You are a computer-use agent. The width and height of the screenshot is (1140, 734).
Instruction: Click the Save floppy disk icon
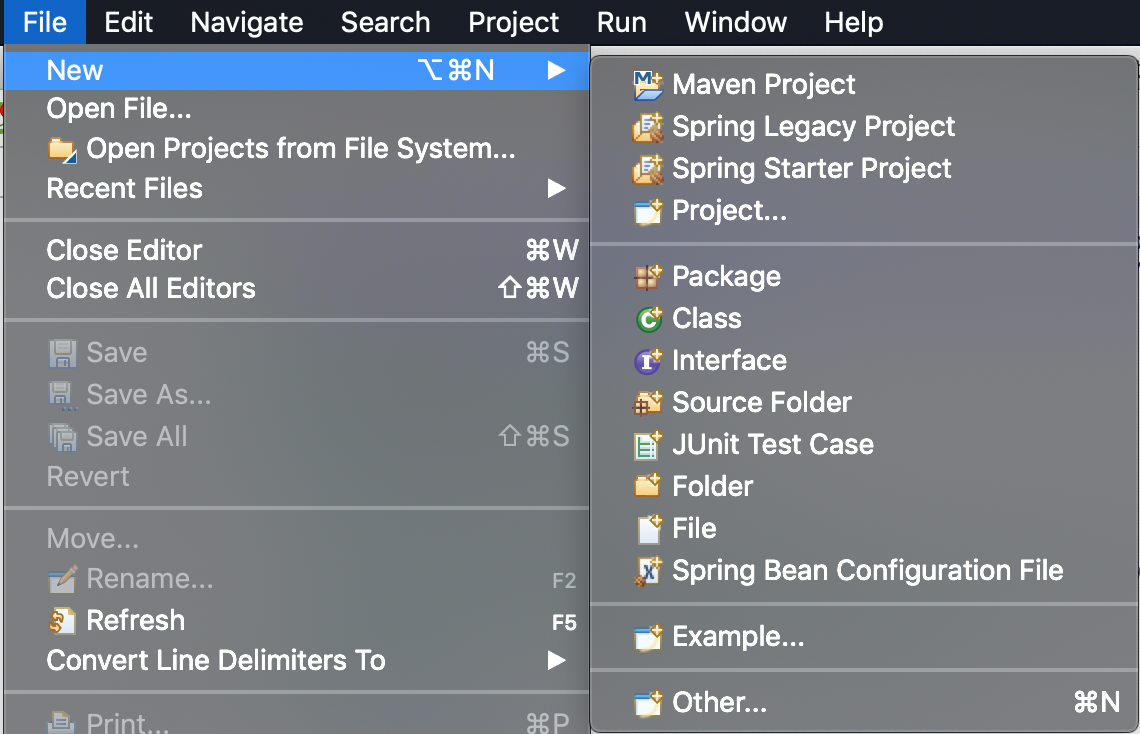tap(63, 354)
